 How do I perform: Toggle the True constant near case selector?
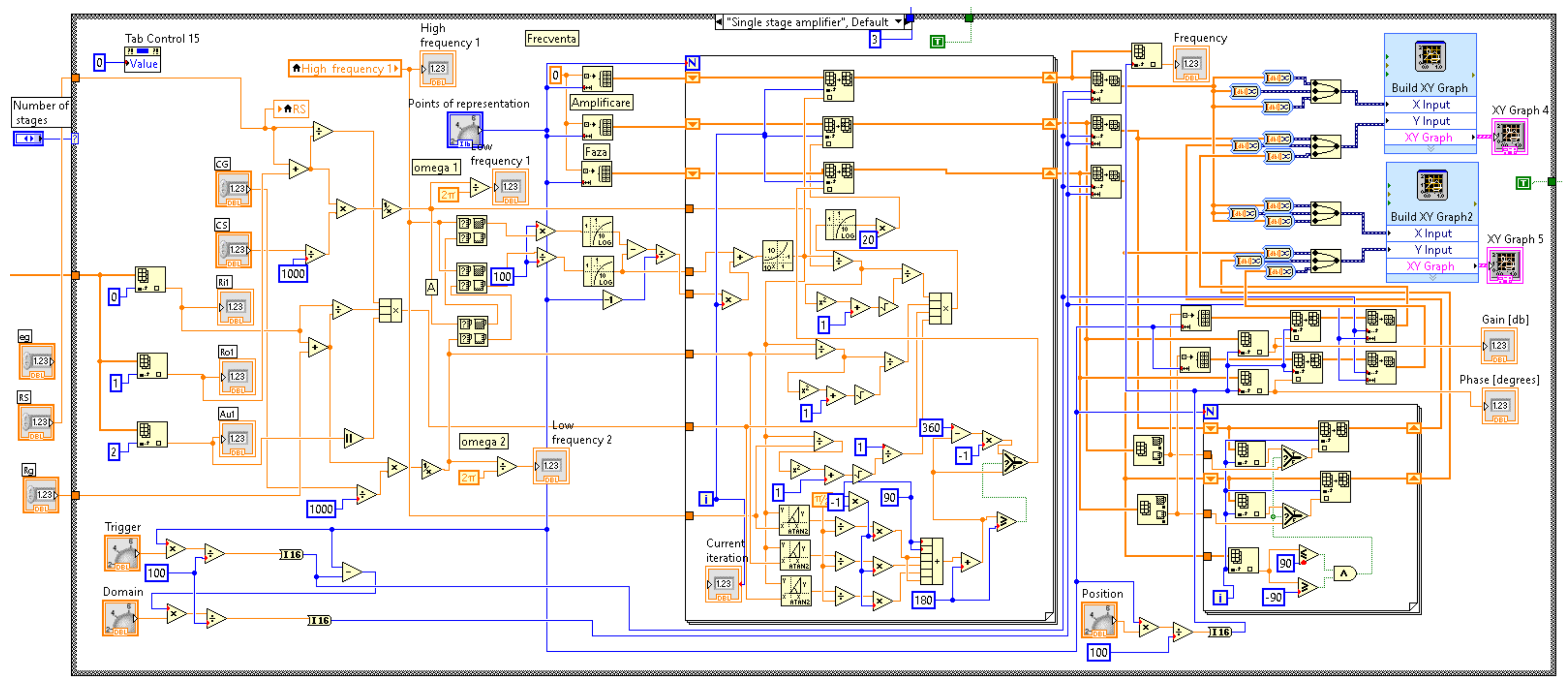[937, 41]
